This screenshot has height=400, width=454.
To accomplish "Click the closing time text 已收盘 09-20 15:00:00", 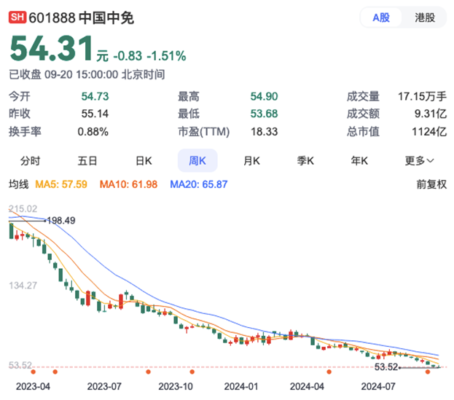I will pos(63,74).
